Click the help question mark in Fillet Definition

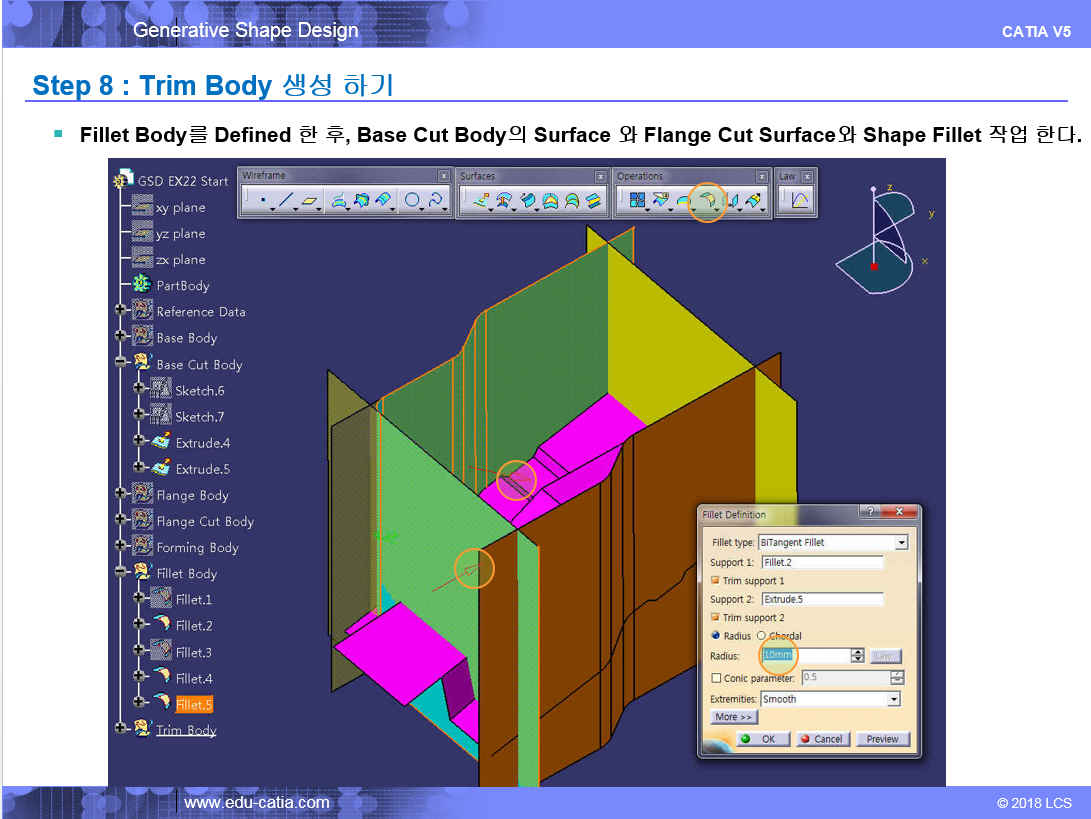coord(870,511)
